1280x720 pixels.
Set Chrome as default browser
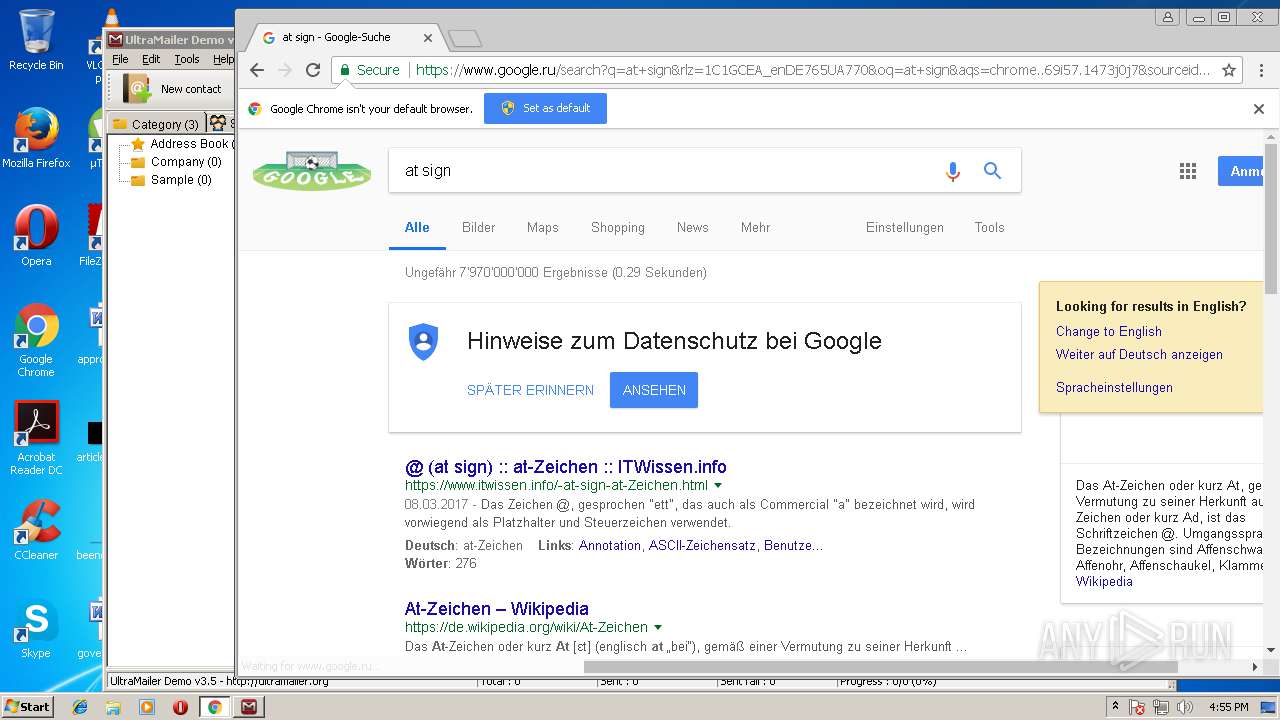coord(545,108)
